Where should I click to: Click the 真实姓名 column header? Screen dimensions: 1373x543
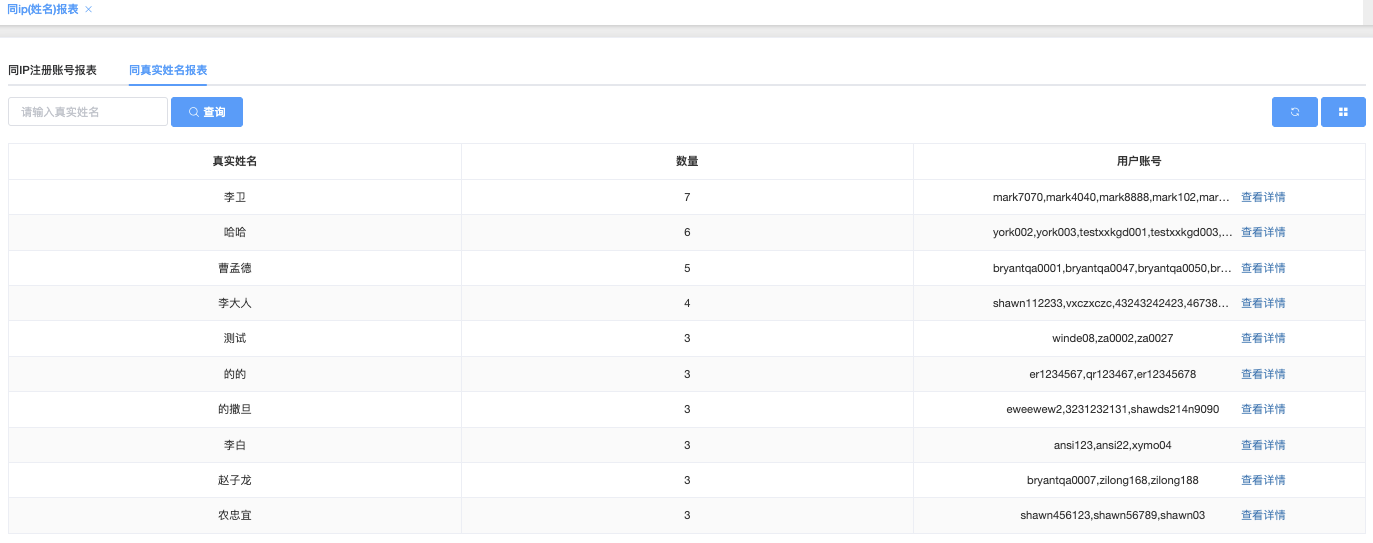click(x=235, y=161)
